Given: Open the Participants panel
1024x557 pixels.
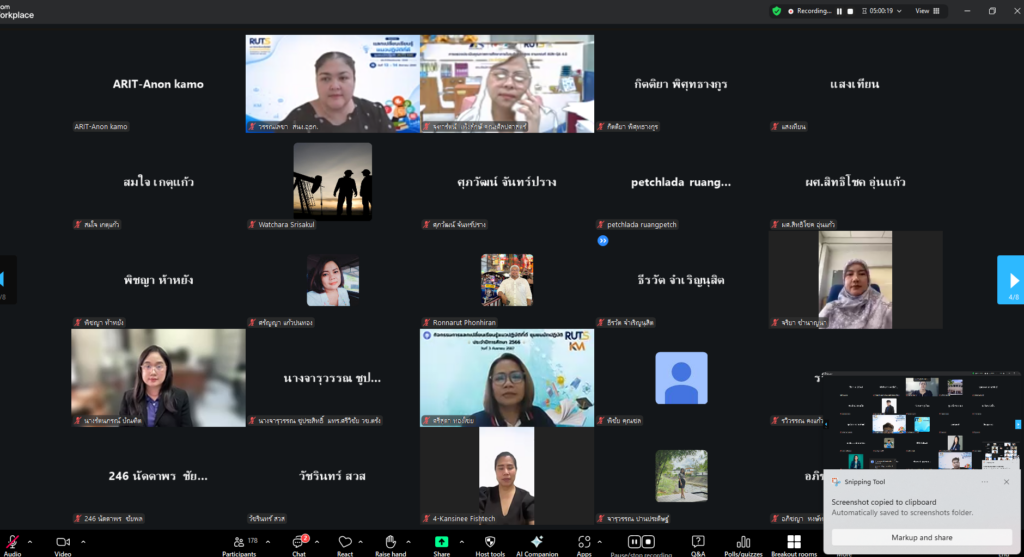Looking at the screenshot, I should point(239,545).
